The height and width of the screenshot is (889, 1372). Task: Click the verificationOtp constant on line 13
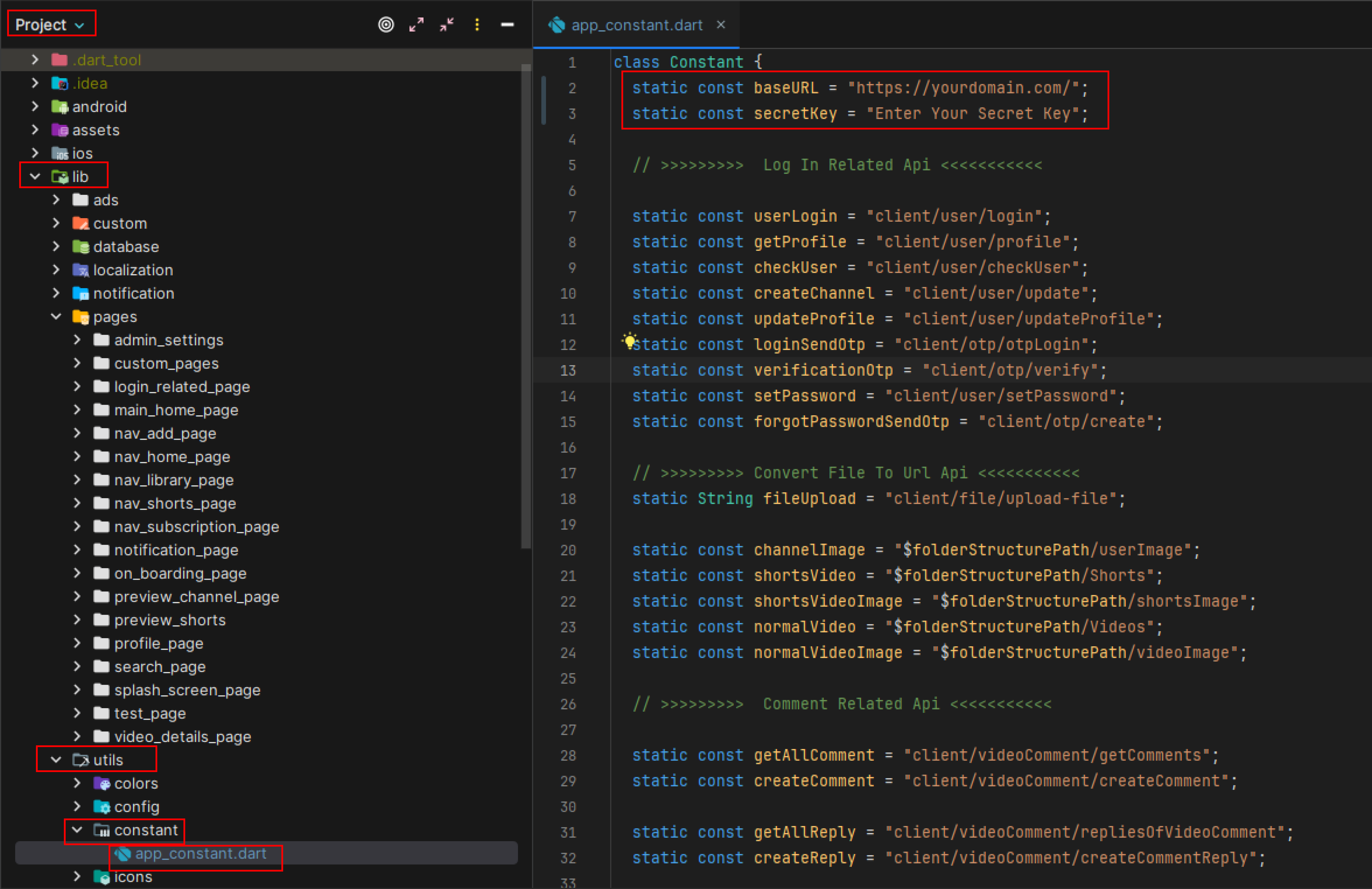tap(823, 370)
